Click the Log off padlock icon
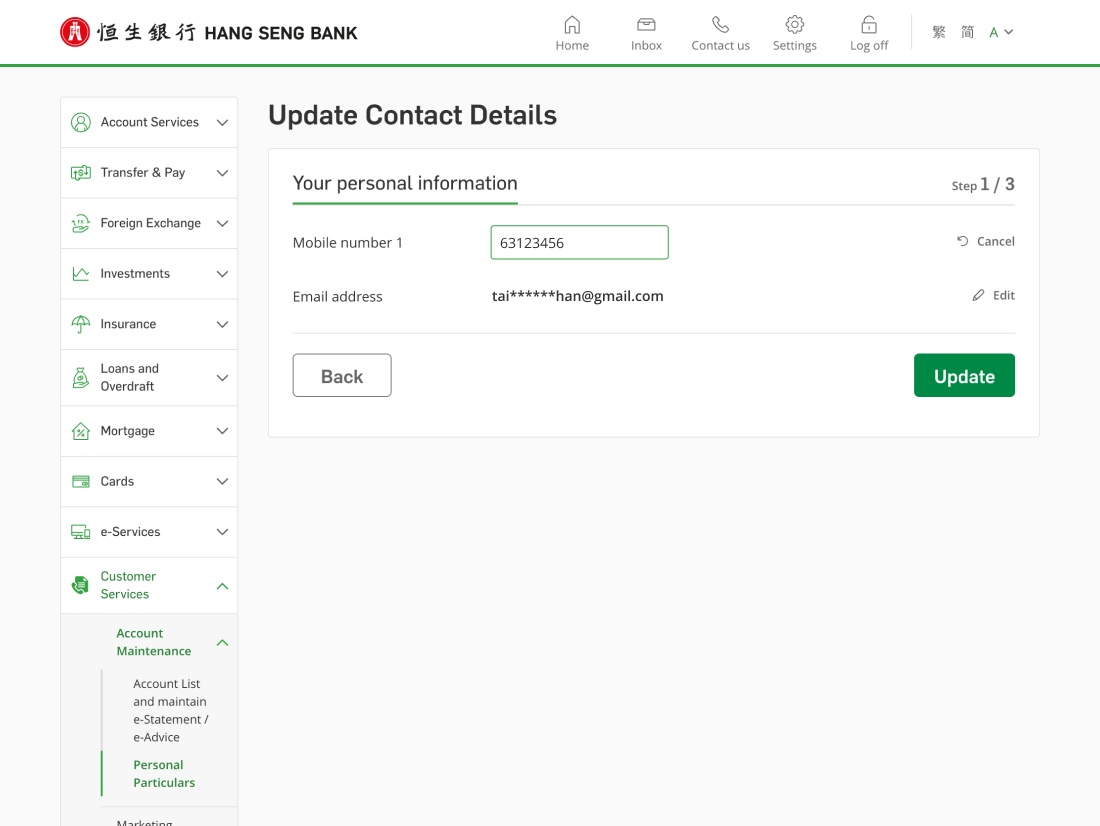The width and height of the screenshot is (1100, 826). tap(869, 25)
